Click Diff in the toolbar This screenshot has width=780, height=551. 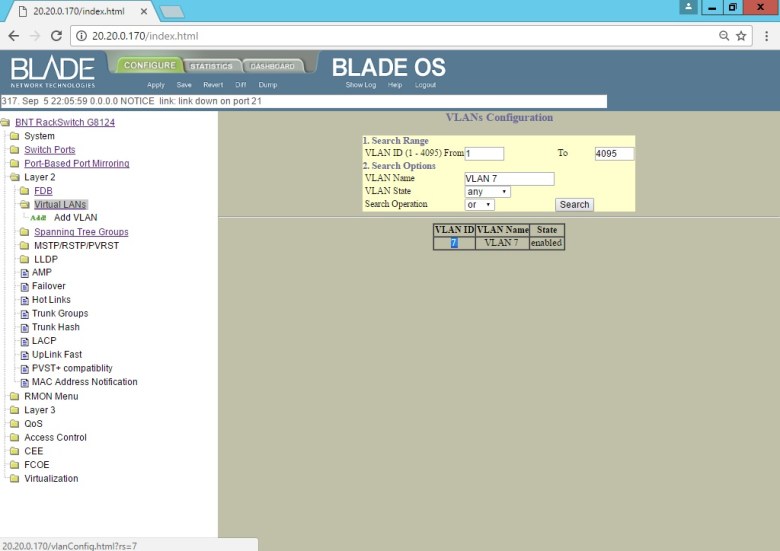click(241, 85)
